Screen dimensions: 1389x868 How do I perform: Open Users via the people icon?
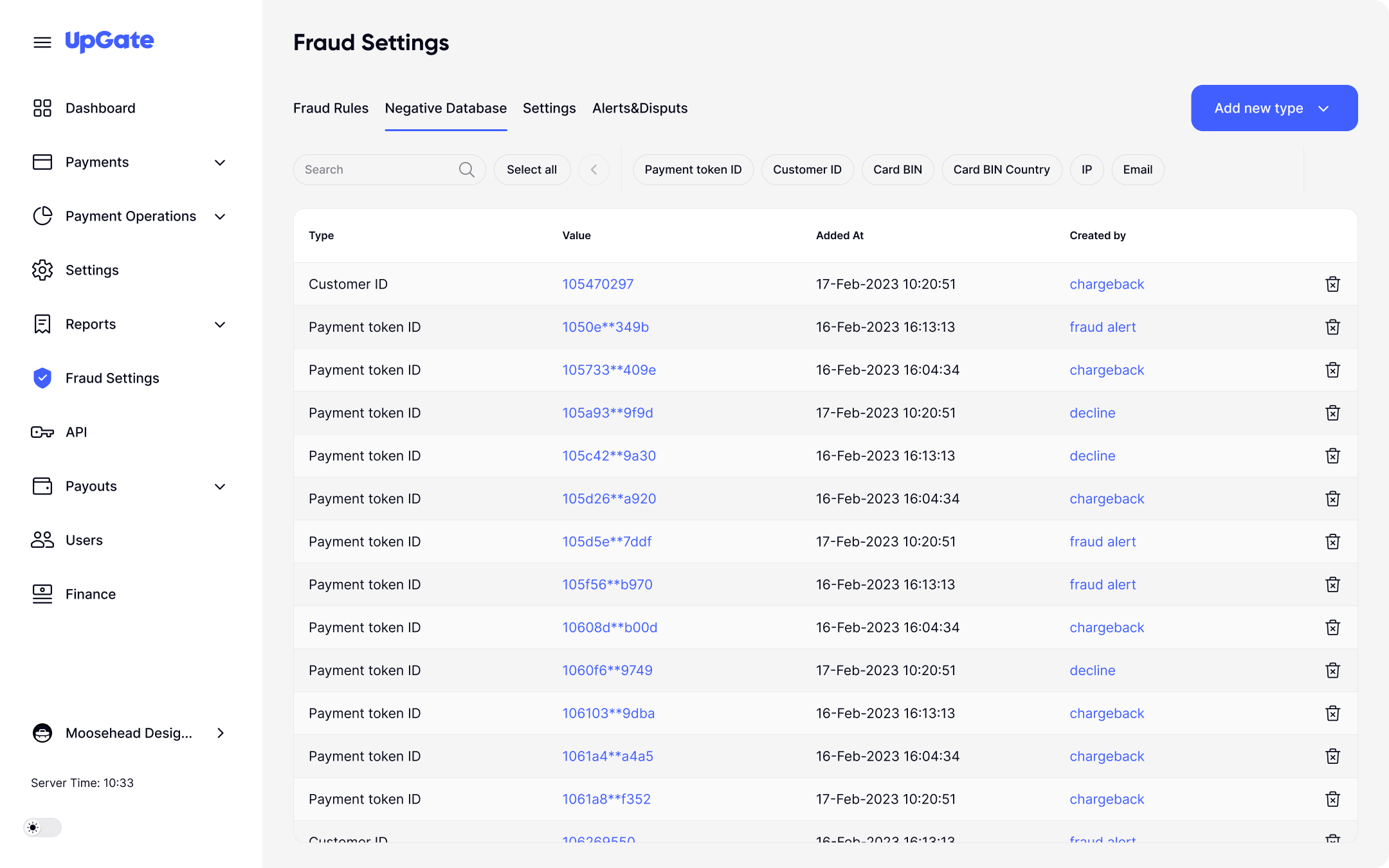coord(42,540)
